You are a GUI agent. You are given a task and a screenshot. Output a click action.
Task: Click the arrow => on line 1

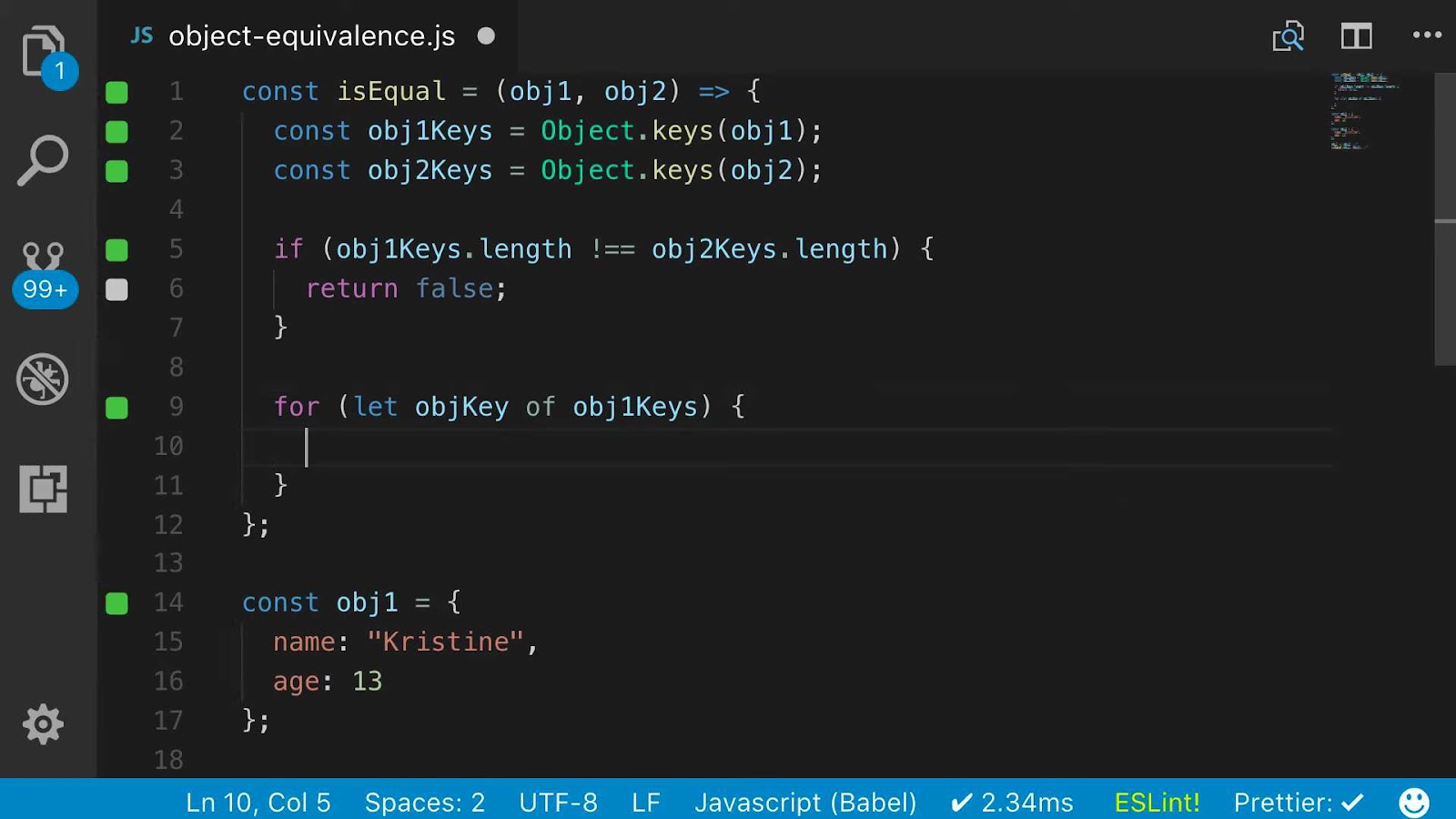(x=713, y=92)
